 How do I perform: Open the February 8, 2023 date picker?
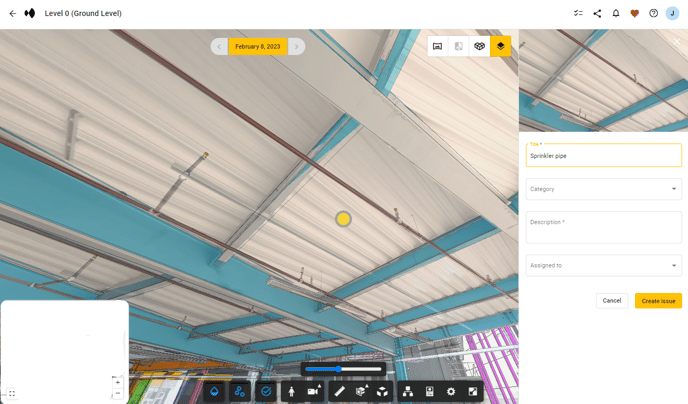click(258, 46)
